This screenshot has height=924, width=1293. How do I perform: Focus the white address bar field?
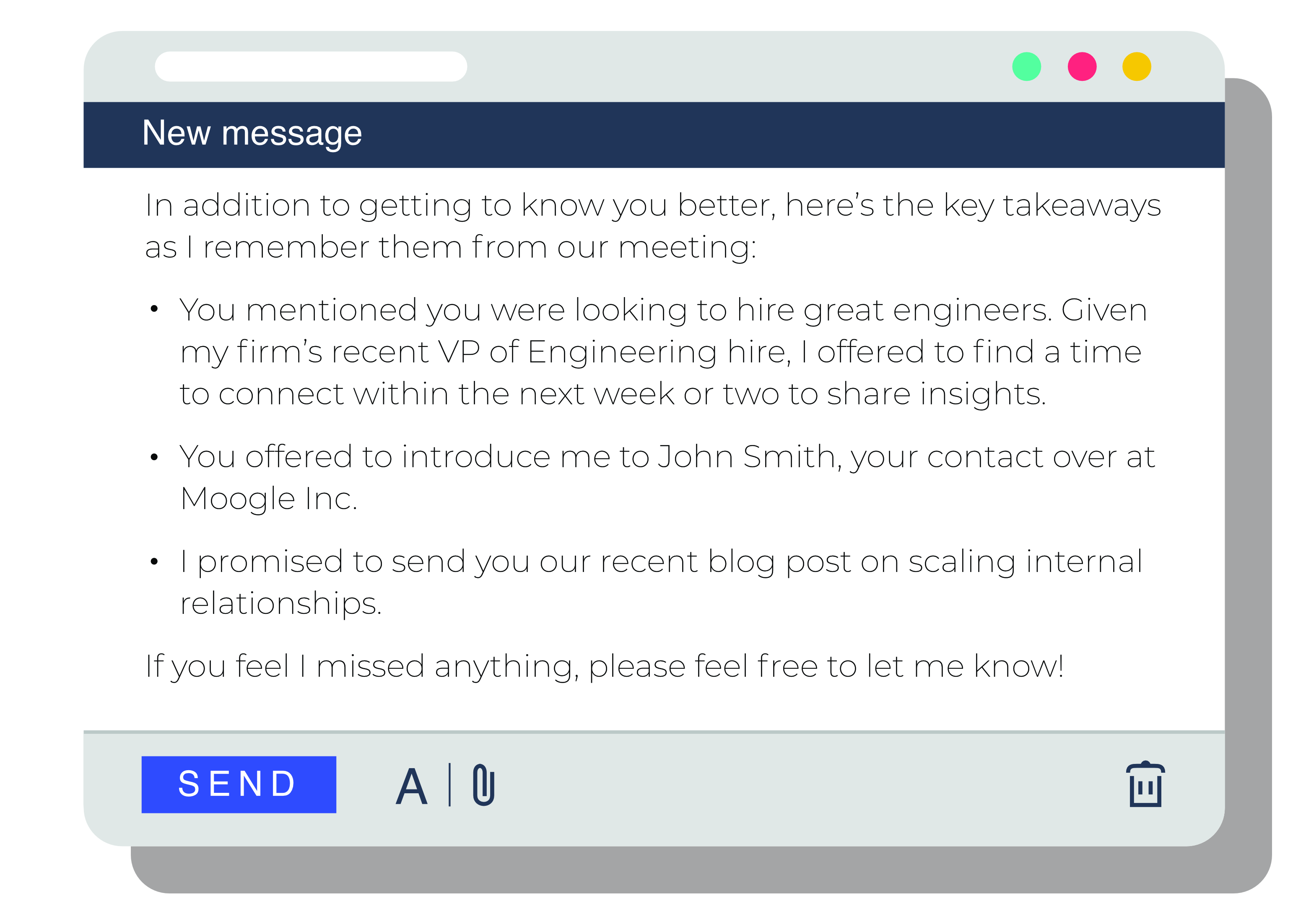(x=311, y=67)
